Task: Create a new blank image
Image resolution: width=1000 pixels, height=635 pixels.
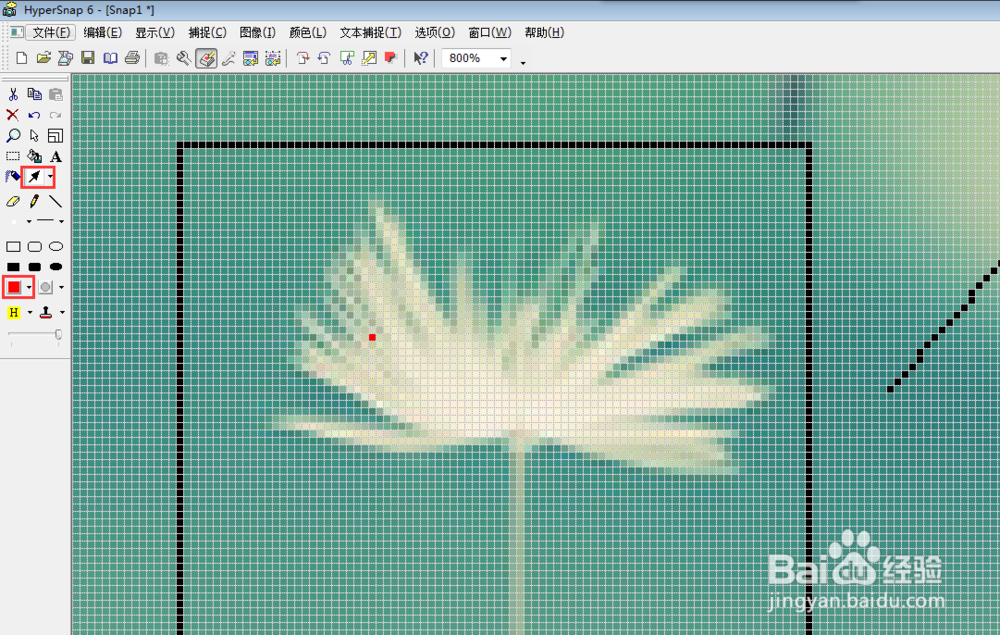Action: coord(22,58)
